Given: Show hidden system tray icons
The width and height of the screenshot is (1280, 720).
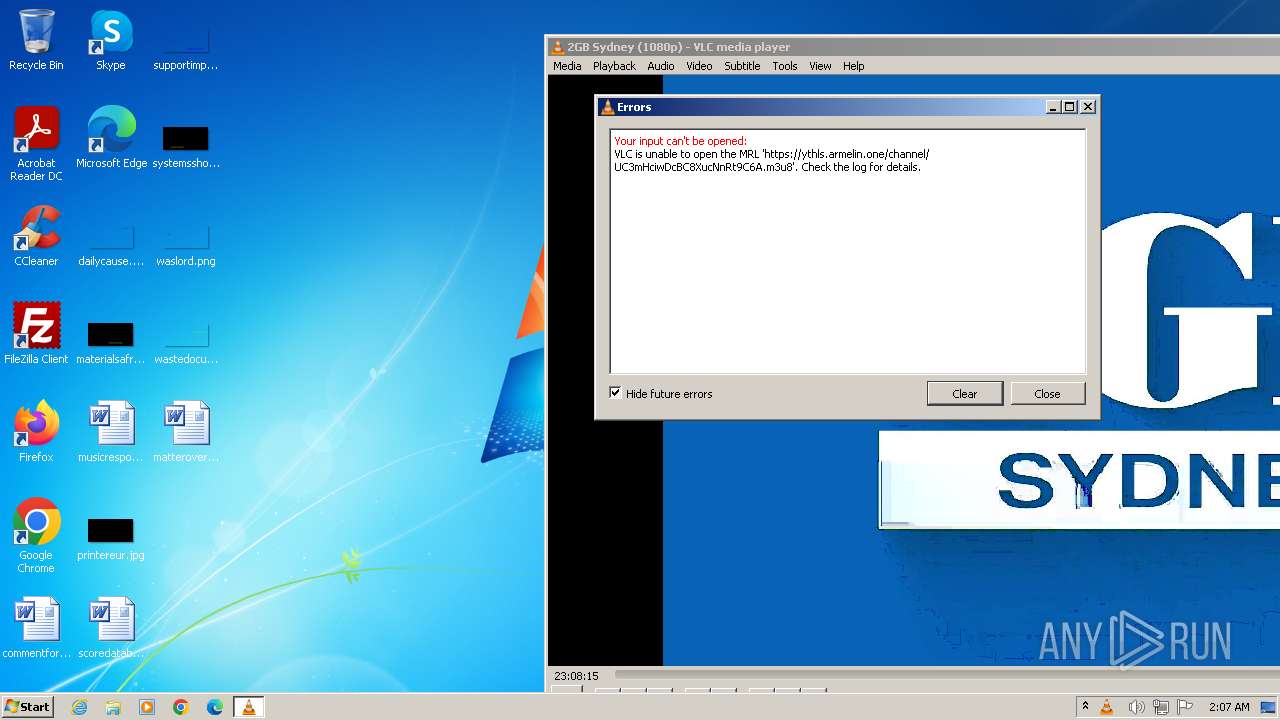Looking at the screenshot, I should click(x=1085, y=707).
